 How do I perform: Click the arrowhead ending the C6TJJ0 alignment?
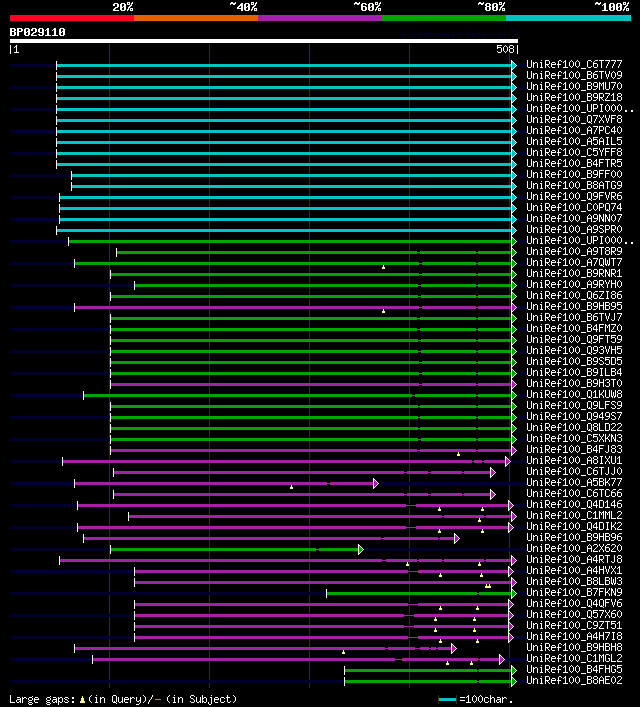493,473
